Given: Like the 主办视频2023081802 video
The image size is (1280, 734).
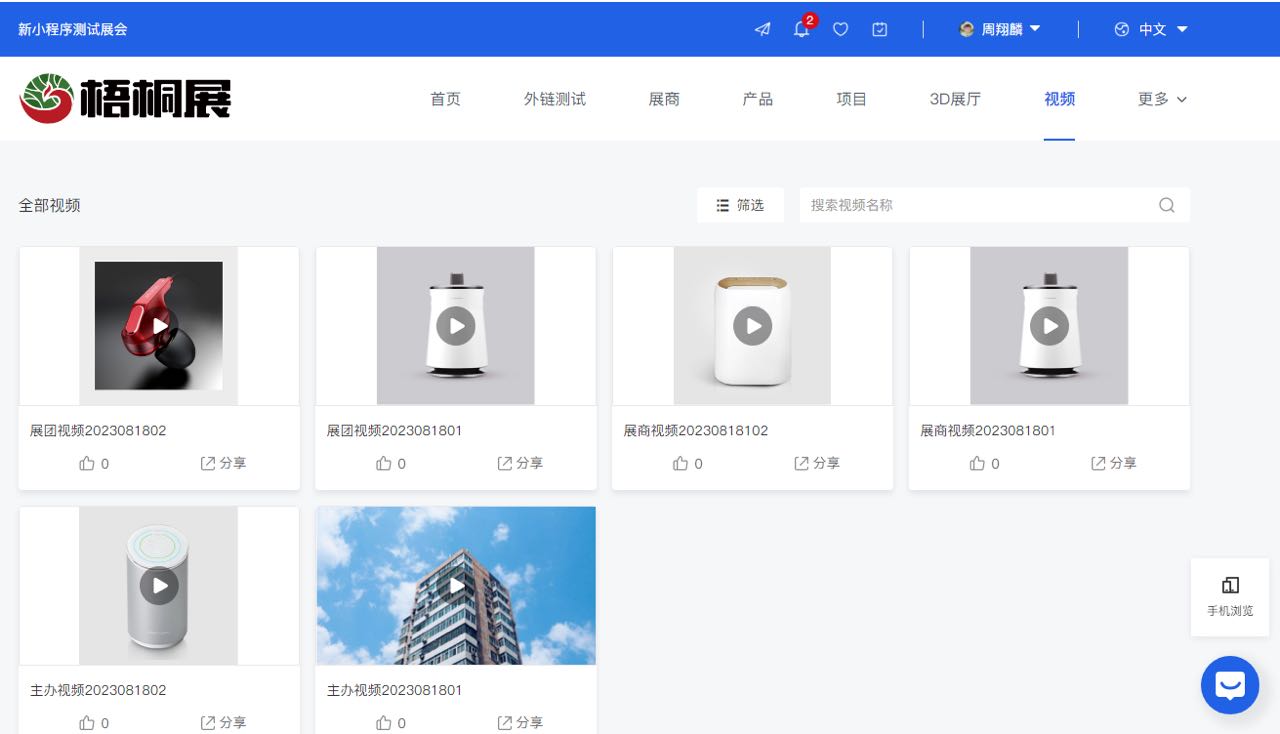Looking at the screenshot, I should click(88, 722).
